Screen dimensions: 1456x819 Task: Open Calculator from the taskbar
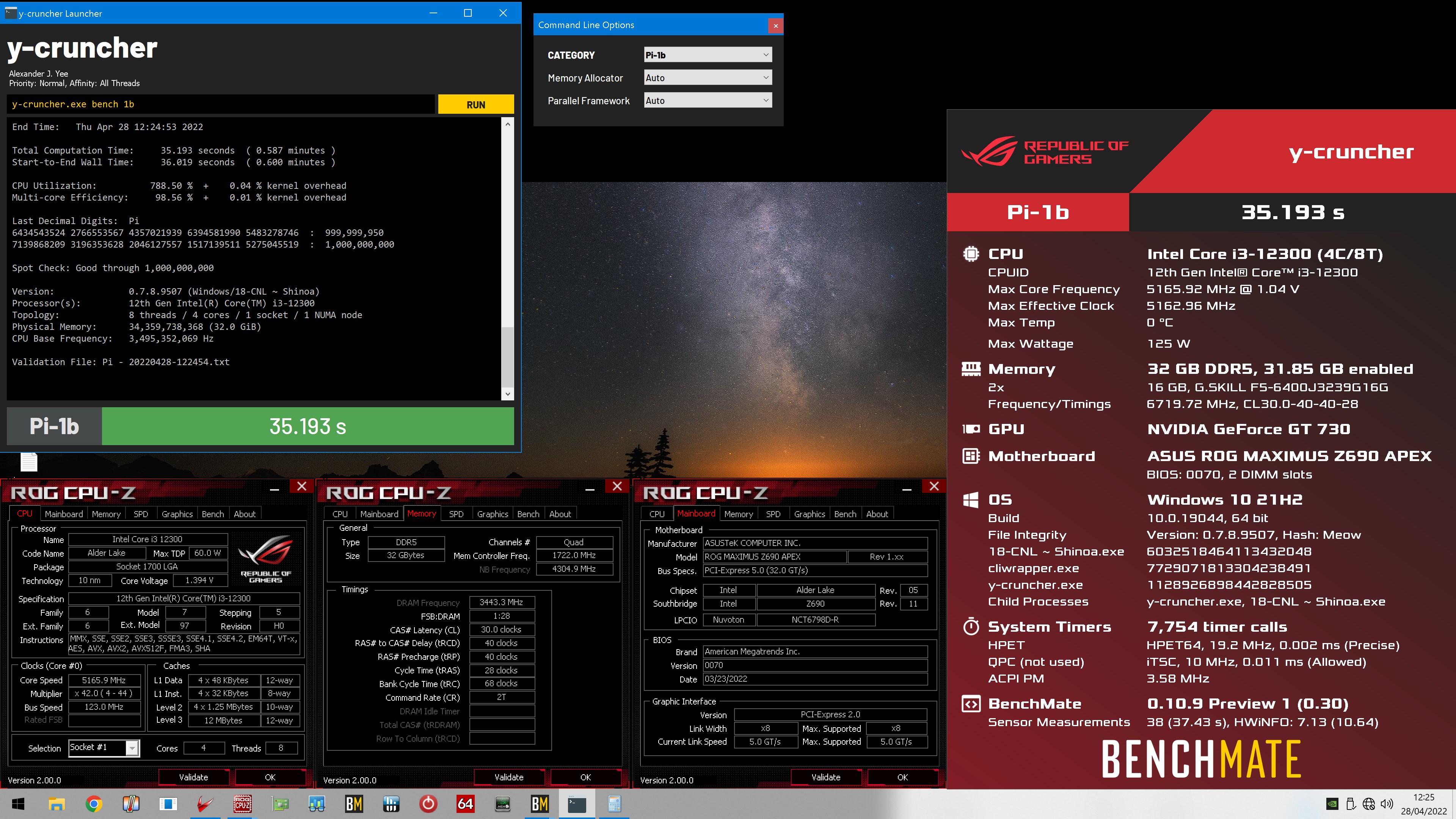614,804
